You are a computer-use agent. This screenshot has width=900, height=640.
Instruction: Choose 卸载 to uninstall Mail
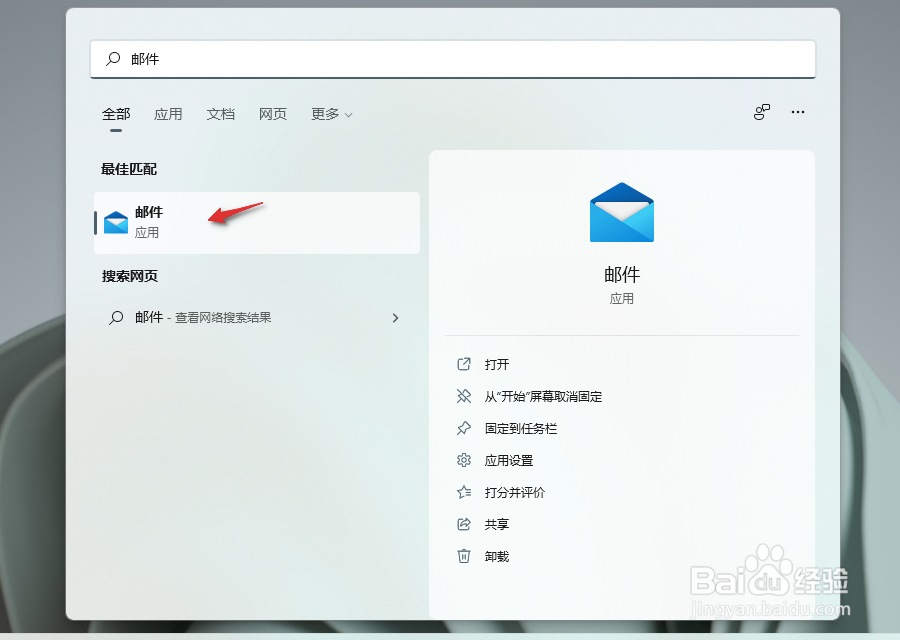click(496, 557)
